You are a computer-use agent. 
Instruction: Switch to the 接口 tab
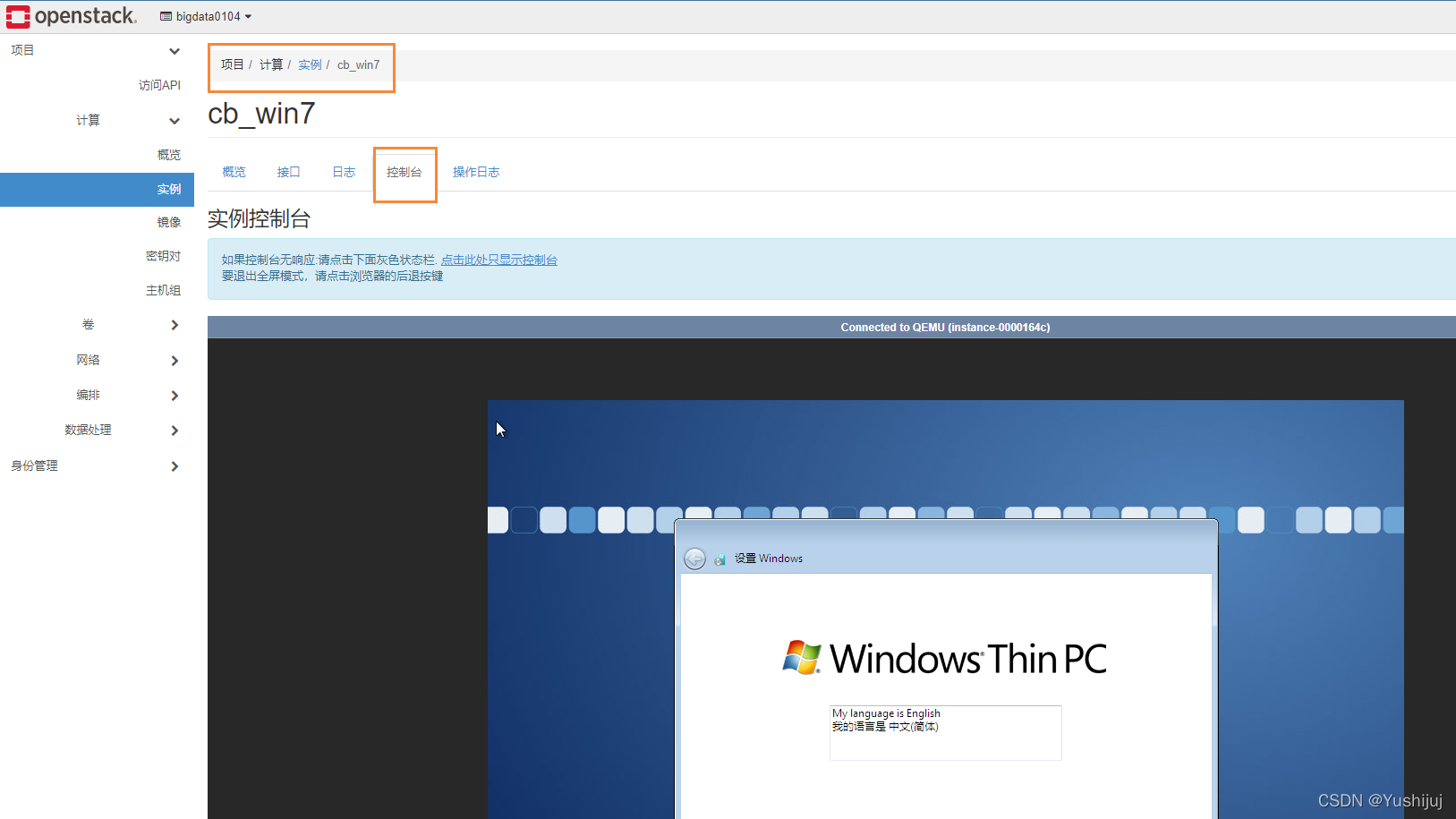tap(288, 172)
